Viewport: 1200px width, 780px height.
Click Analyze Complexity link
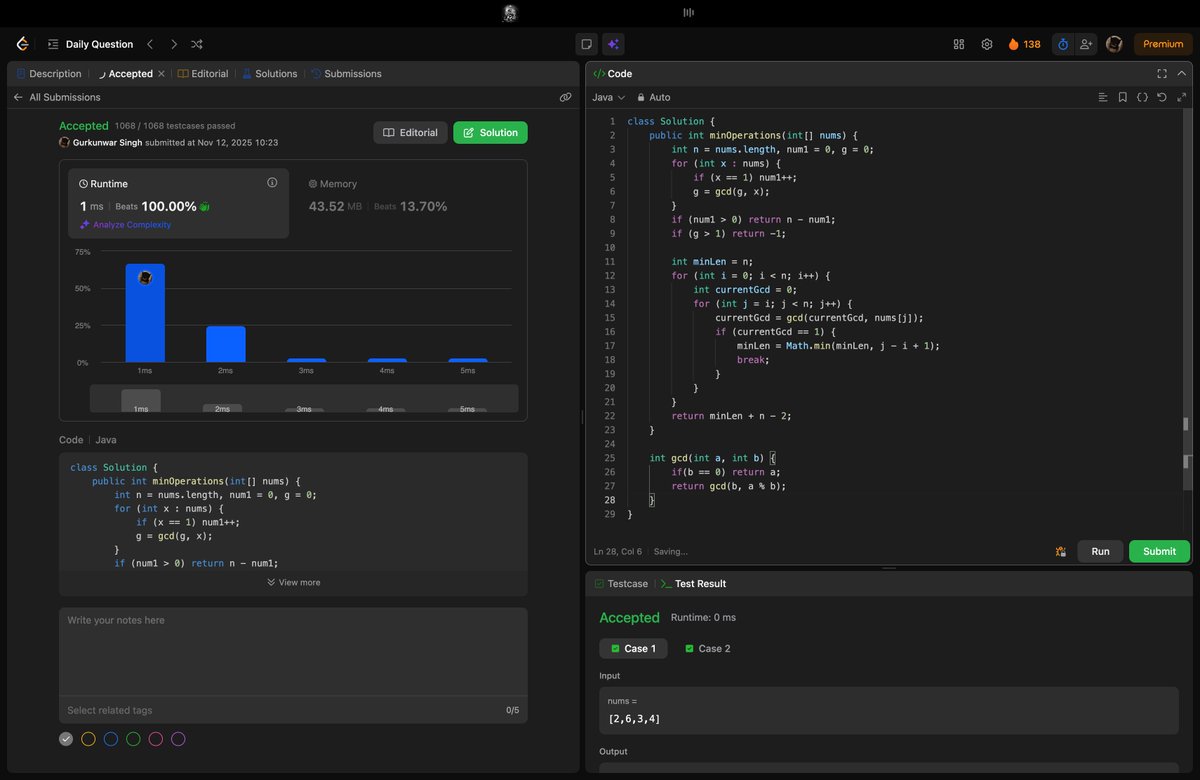pos(125,225)
